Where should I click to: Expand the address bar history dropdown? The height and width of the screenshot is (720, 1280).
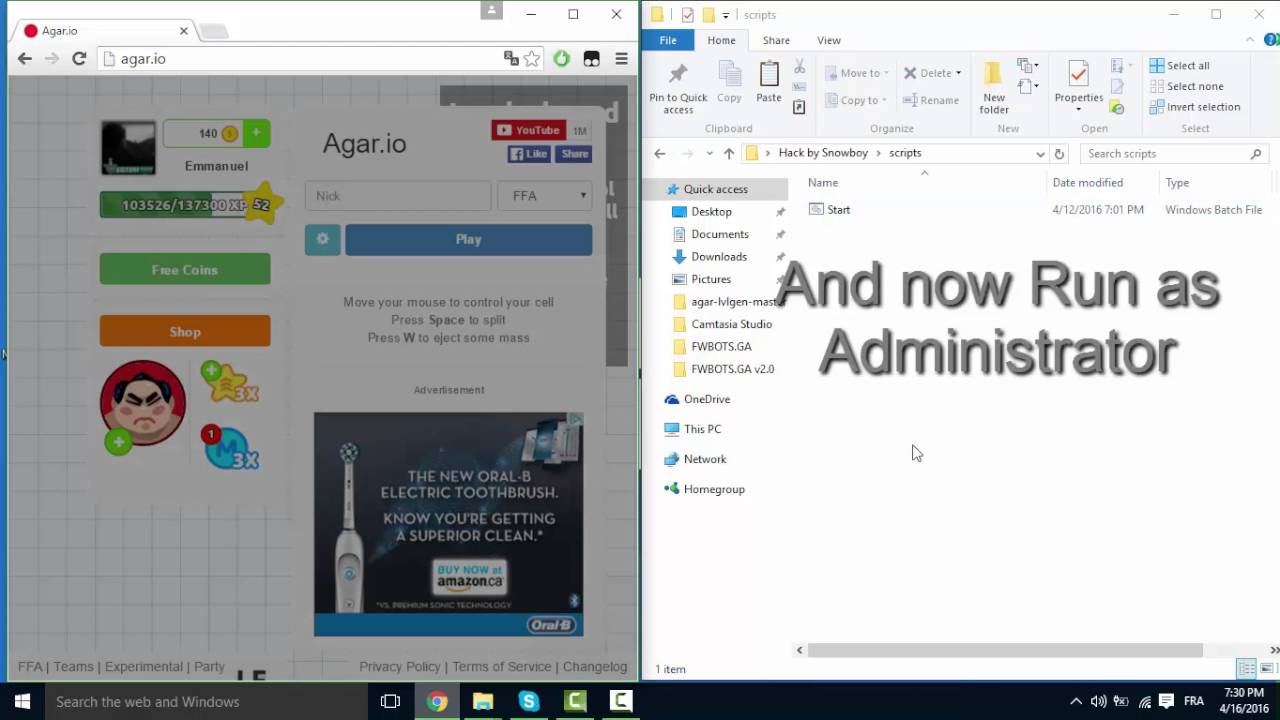click(x=1040, y=154)
